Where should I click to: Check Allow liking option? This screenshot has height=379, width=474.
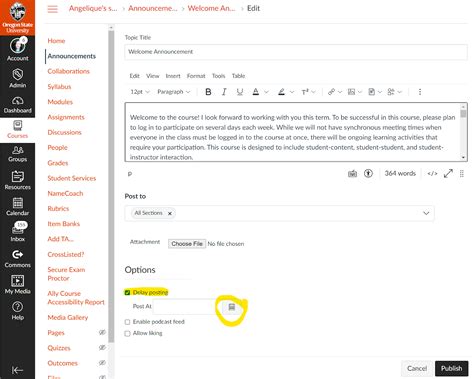127,333
